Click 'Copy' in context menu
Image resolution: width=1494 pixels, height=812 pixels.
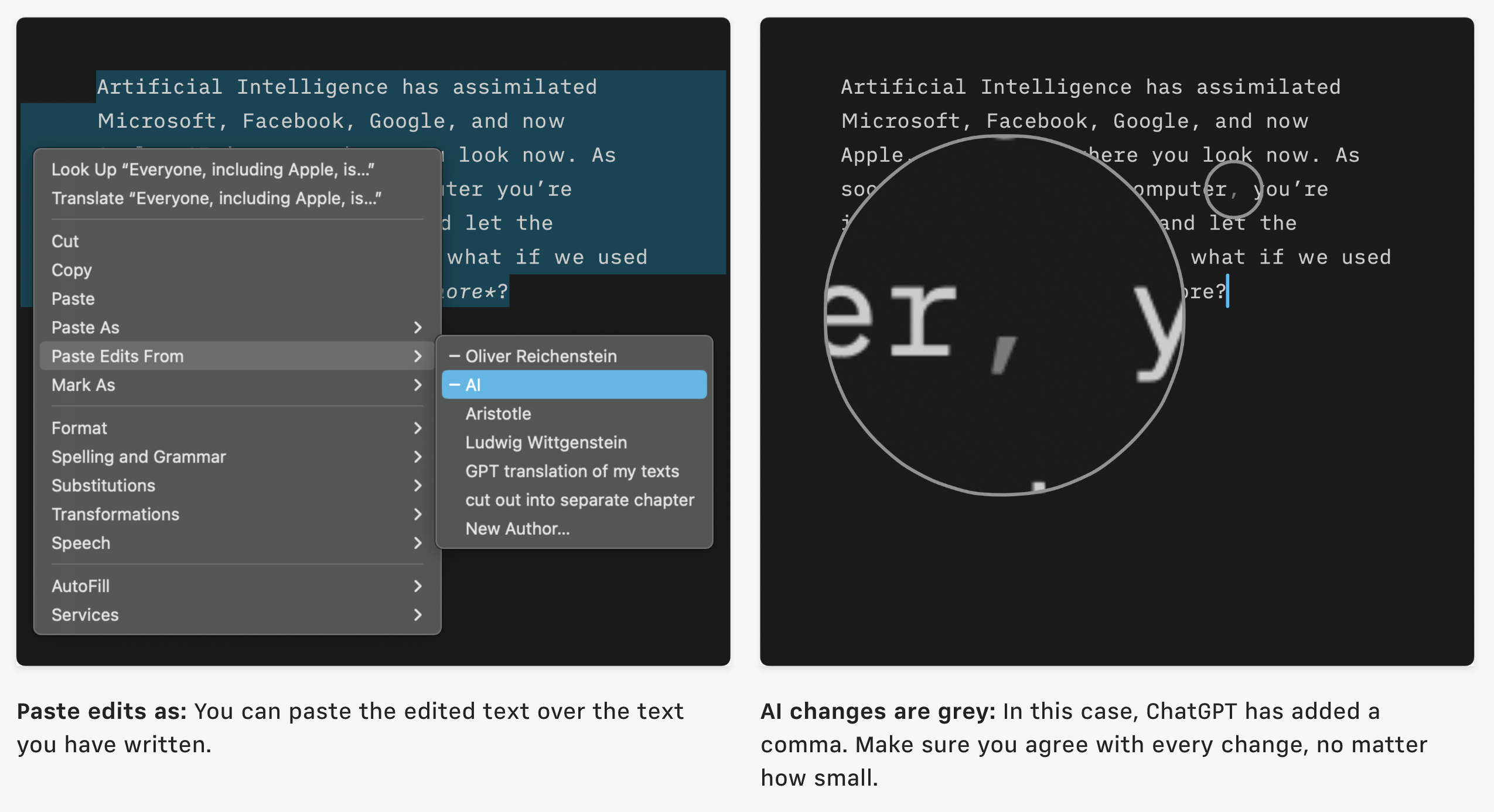tap(71, 268)
